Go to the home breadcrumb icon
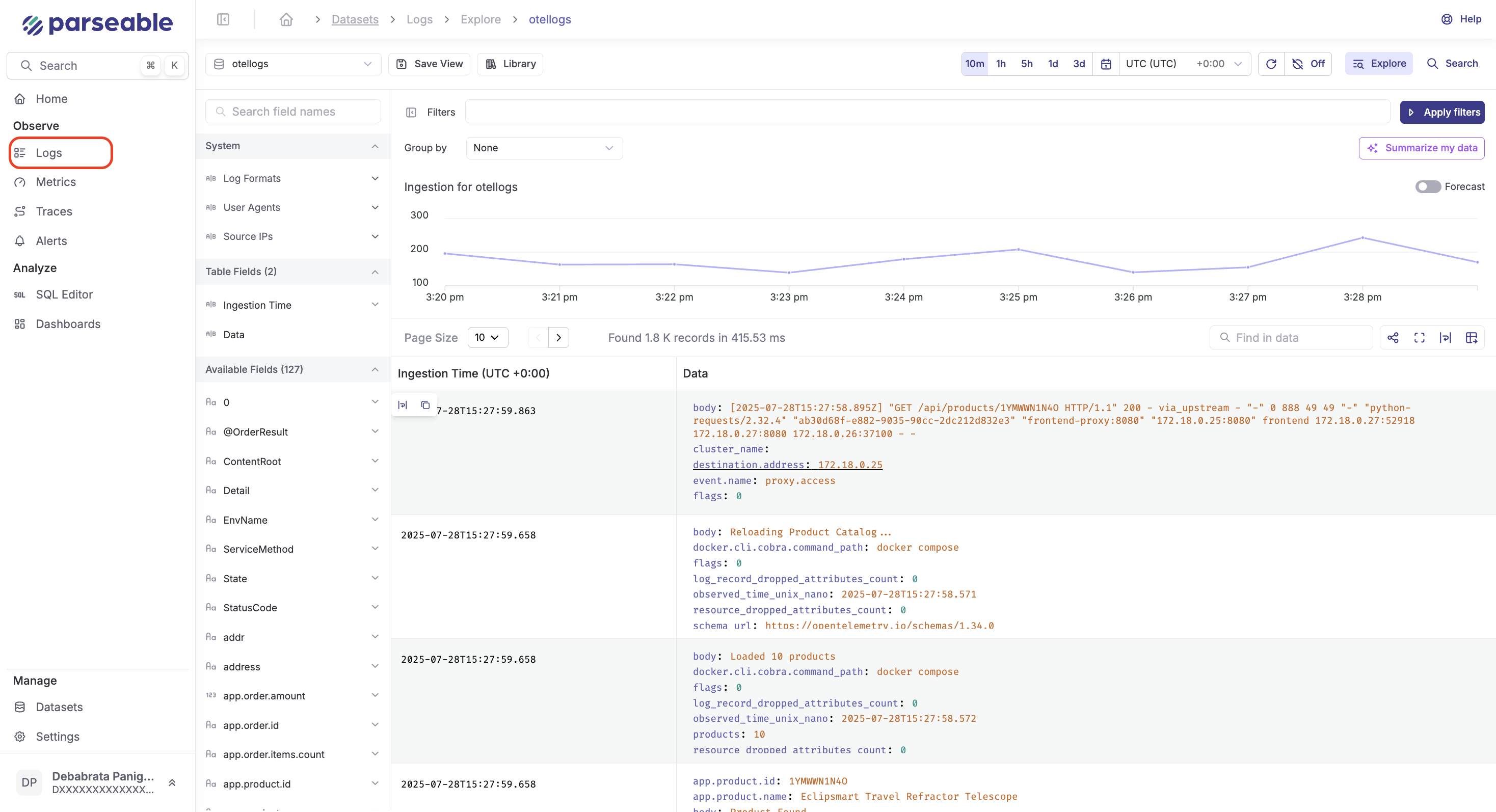Viewport: 1496px width, 812px height. [286, 19]
